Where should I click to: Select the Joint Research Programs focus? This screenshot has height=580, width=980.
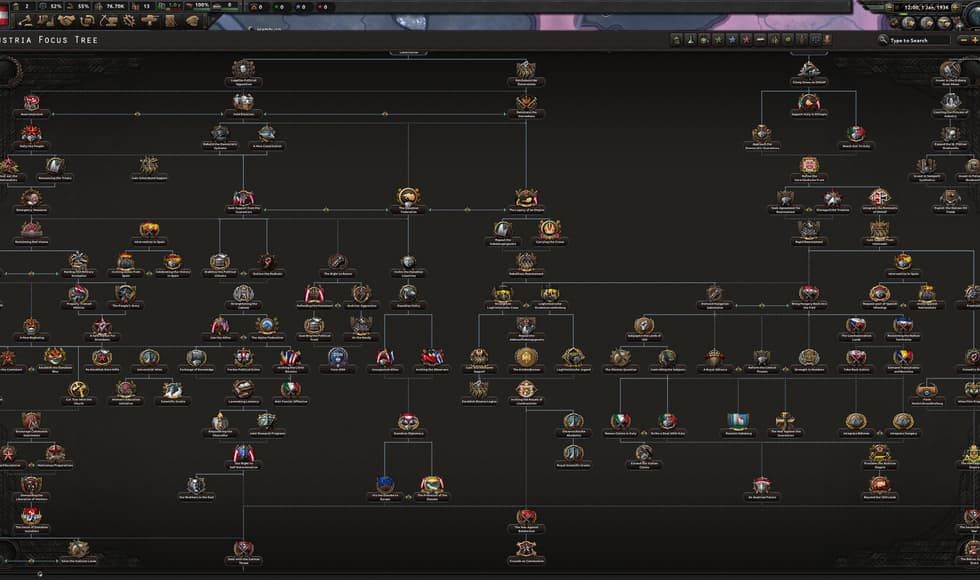coord(267,424)
